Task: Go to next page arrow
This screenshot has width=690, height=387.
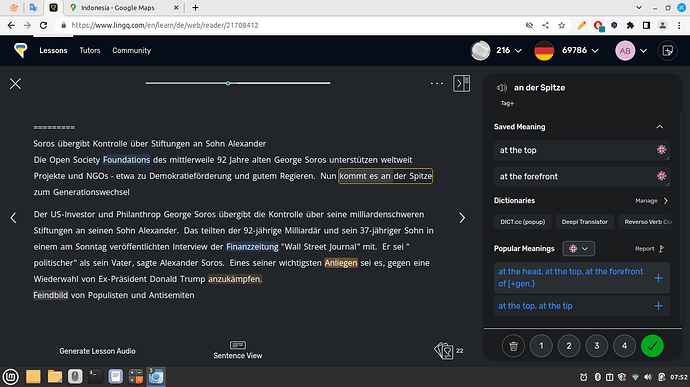Action: click(x=462, y=217)
